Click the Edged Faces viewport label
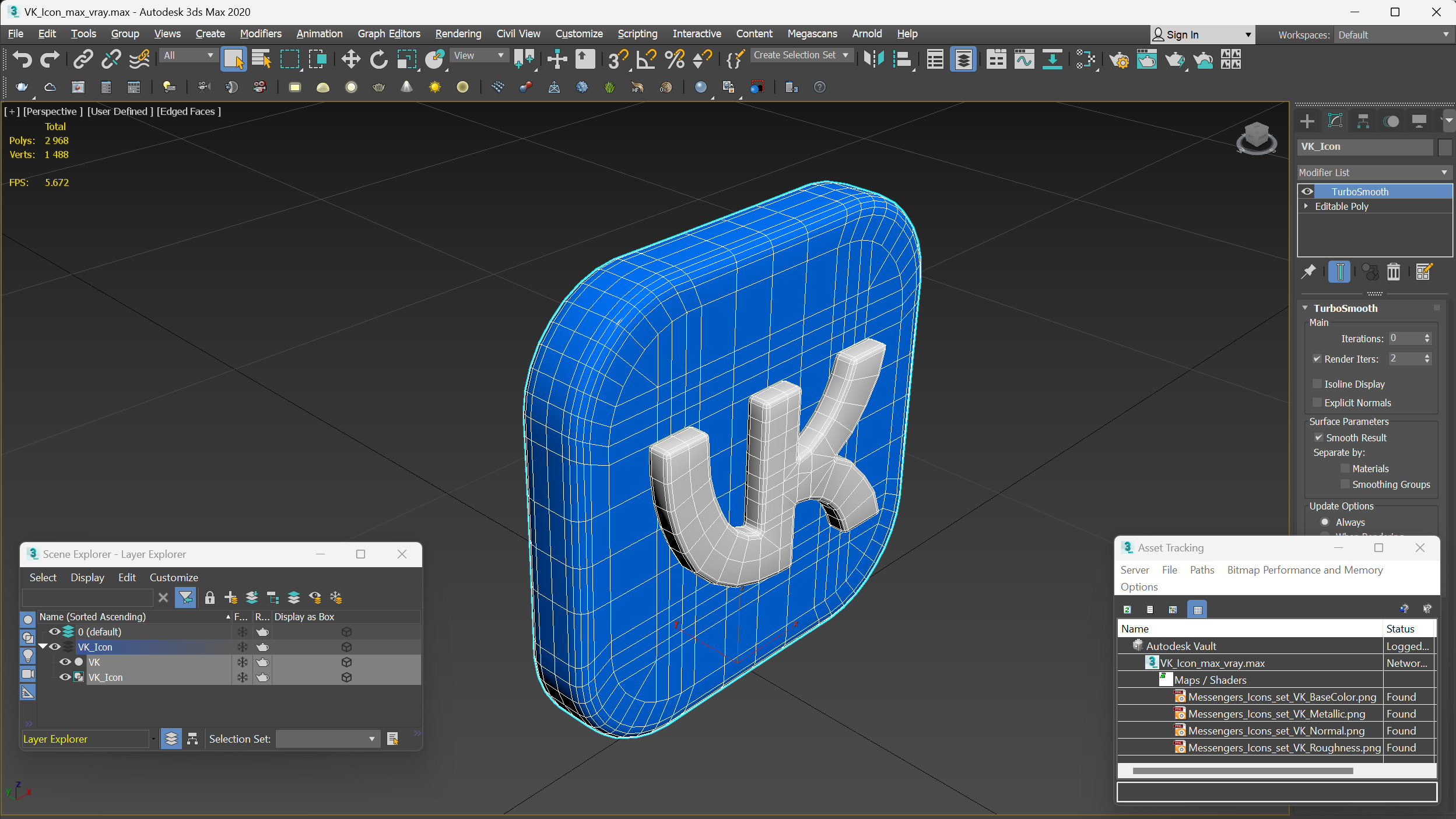The width and height of the screenshot is (1456, 819). (x=189, y=111)
